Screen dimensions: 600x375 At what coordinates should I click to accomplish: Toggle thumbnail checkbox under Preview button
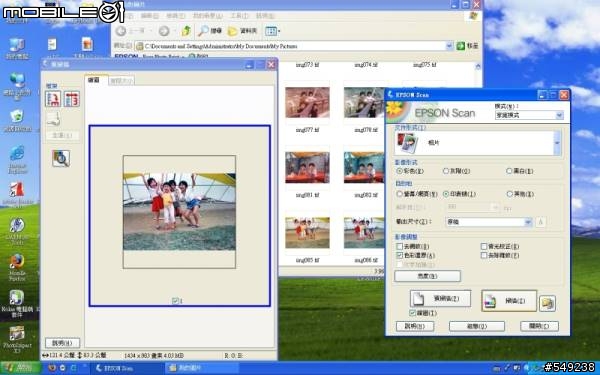pos(412,313)
